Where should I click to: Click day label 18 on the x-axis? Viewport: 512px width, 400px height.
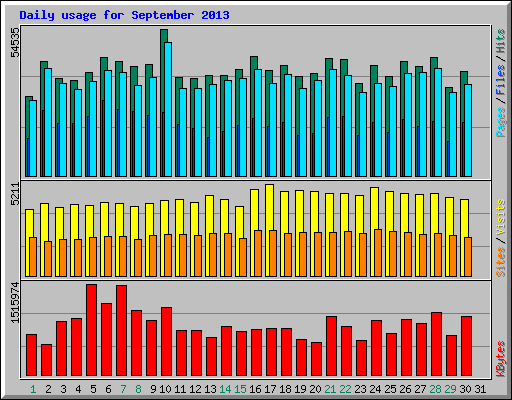point(285,389)
